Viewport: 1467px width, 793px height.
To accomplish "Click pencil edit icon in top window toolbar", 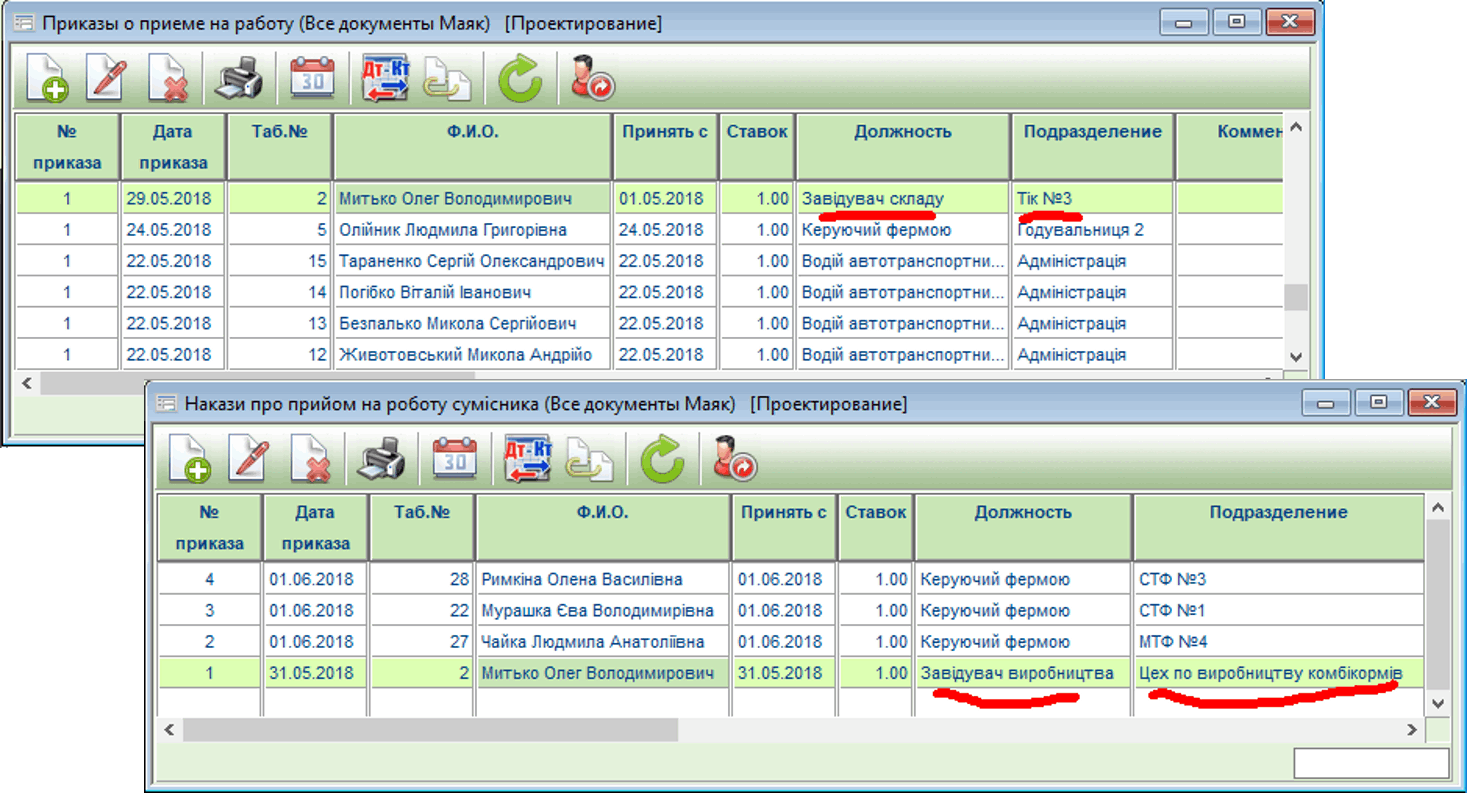I will (106, 78).
